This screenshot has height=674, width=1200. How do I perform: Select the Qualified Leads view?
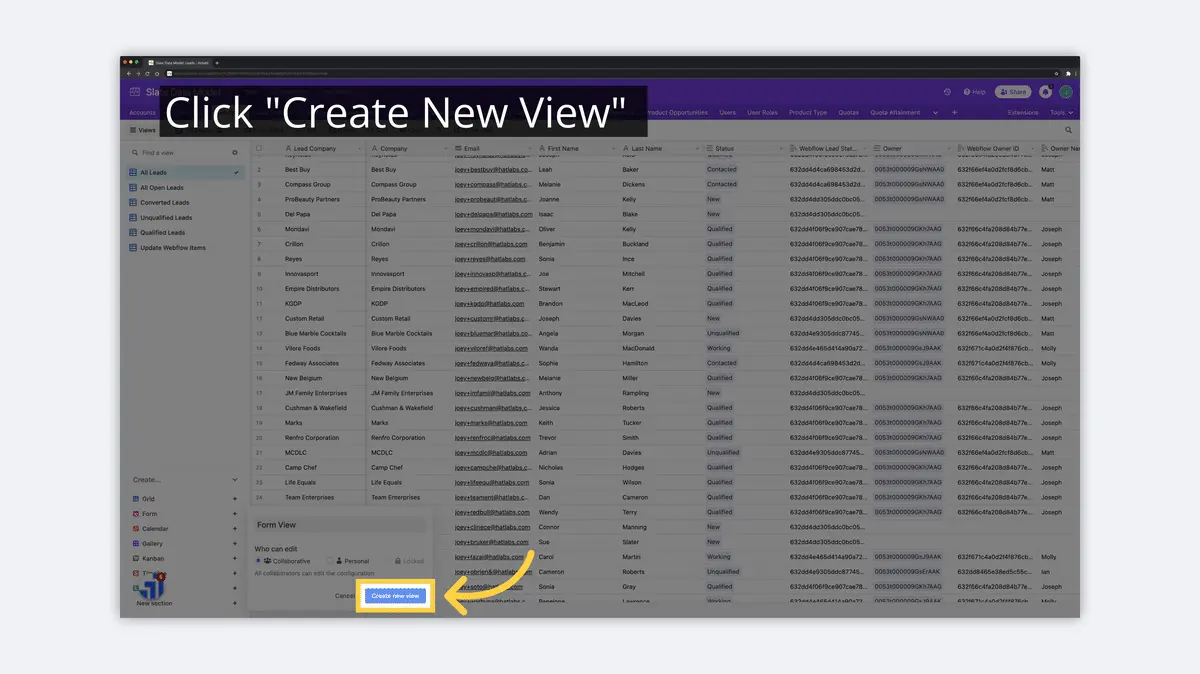coord(185,232)
